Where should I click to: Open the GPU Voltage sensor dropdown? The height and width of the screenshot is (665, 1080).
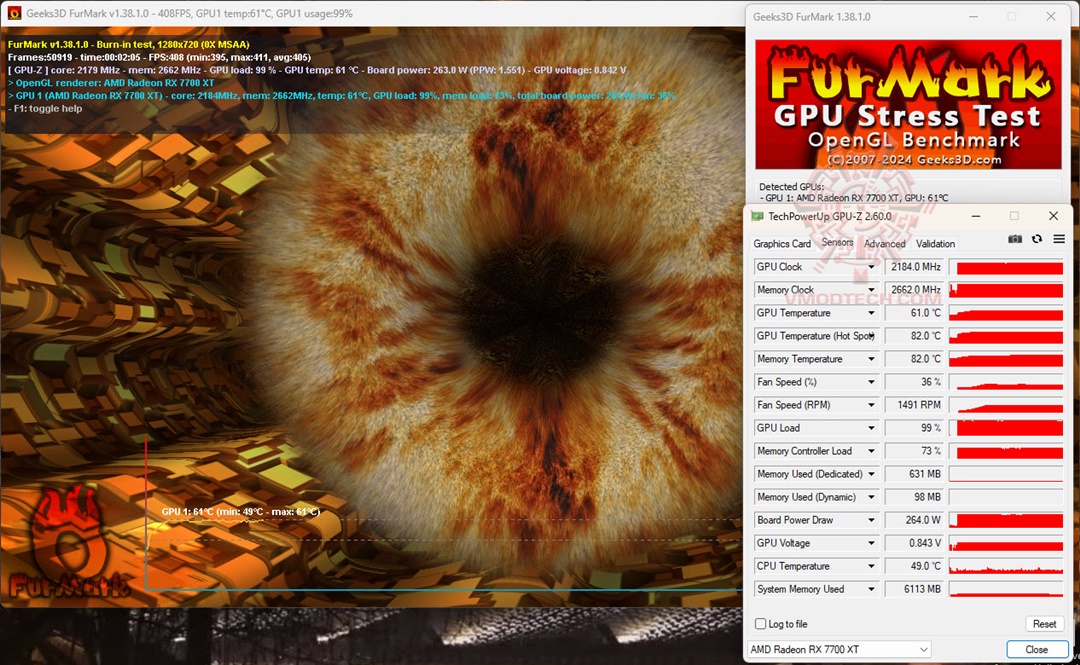pyautogui.click(x=871, y=543)
